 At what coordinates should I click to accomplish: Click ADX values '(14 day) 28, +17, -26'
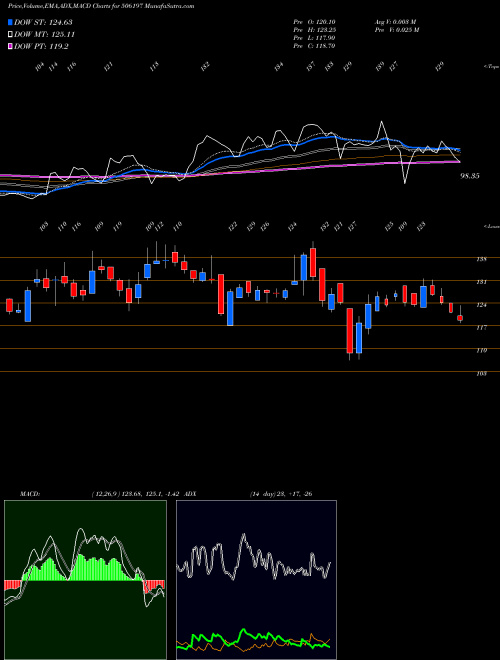[281, 494]
